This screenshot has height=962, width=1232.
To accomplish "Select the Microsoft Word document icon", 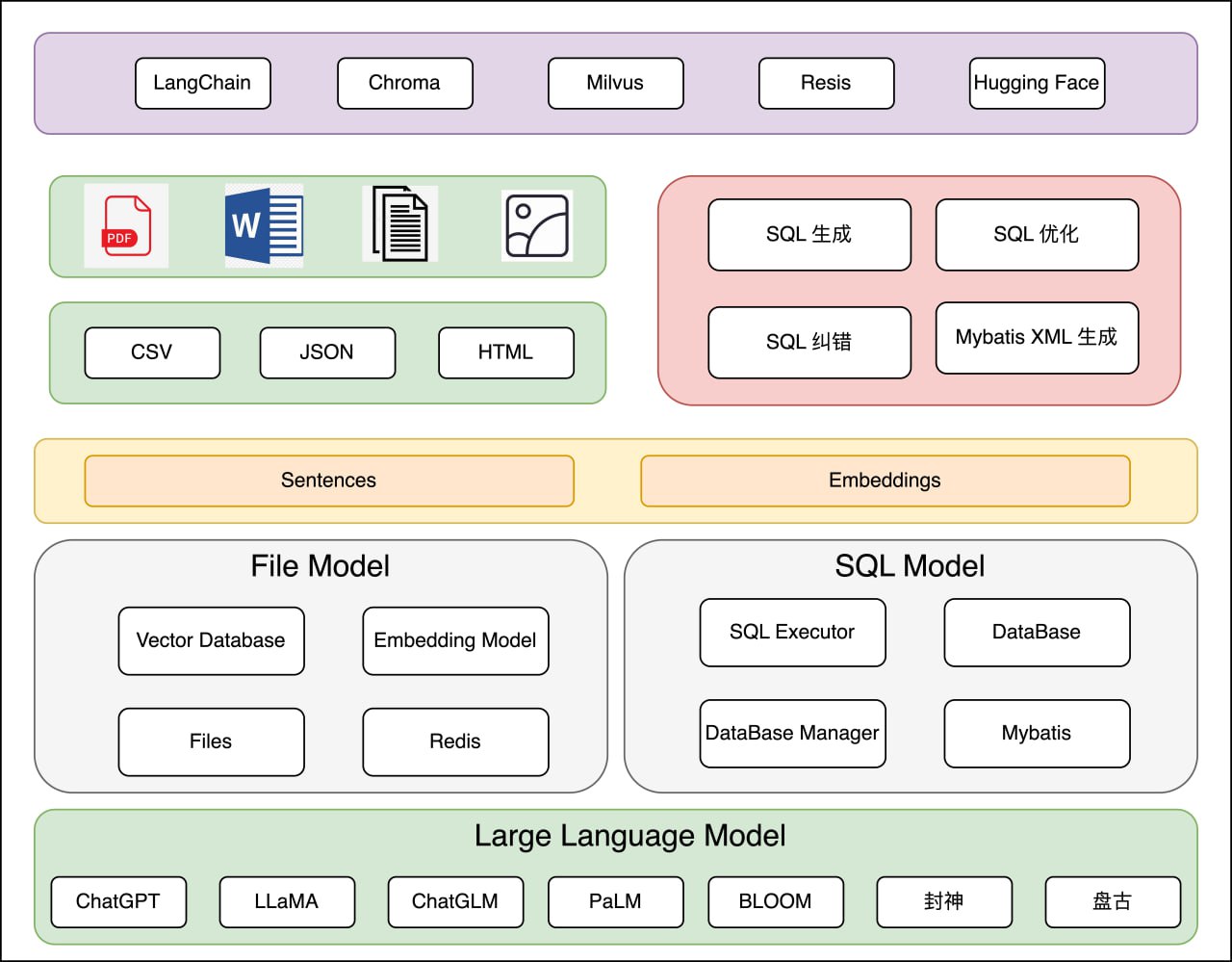I will [264, 225].
